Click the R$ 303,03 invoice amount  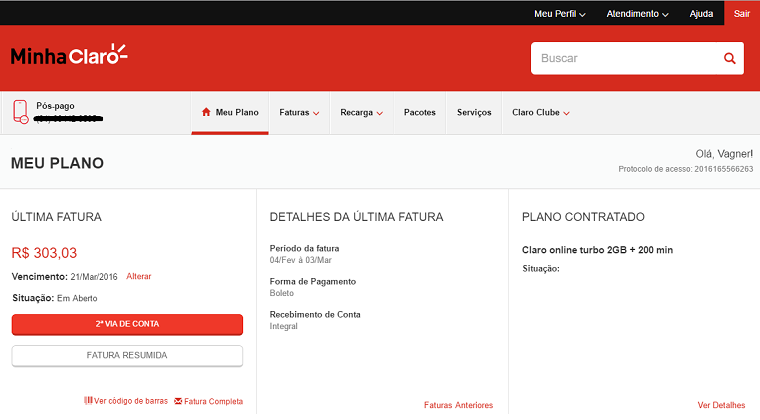pyautogui.click(x=44, y=253)
